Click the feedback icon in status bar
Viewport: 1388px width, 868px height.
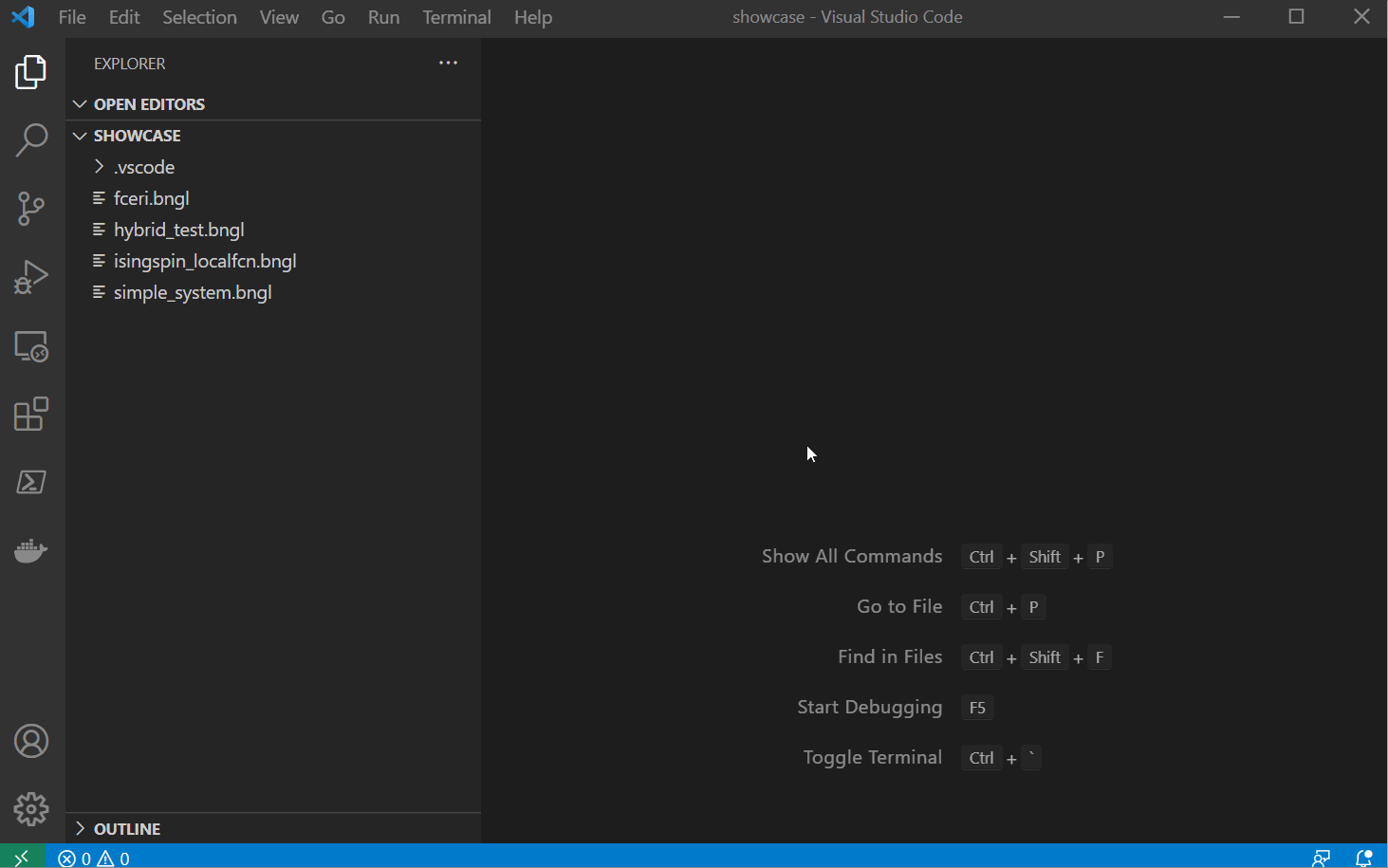click(x=1321, y=859)
